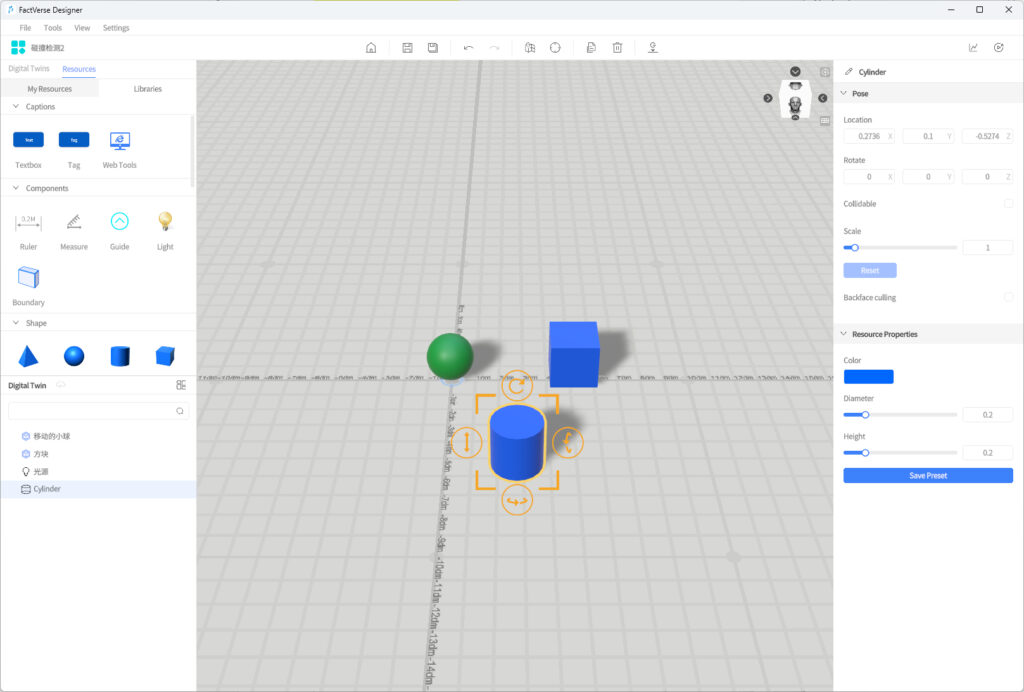Image resolution: width=1024 pixels, height=692 pixels.
Task: Select the My Resources tab
Action: coord(50,89)
